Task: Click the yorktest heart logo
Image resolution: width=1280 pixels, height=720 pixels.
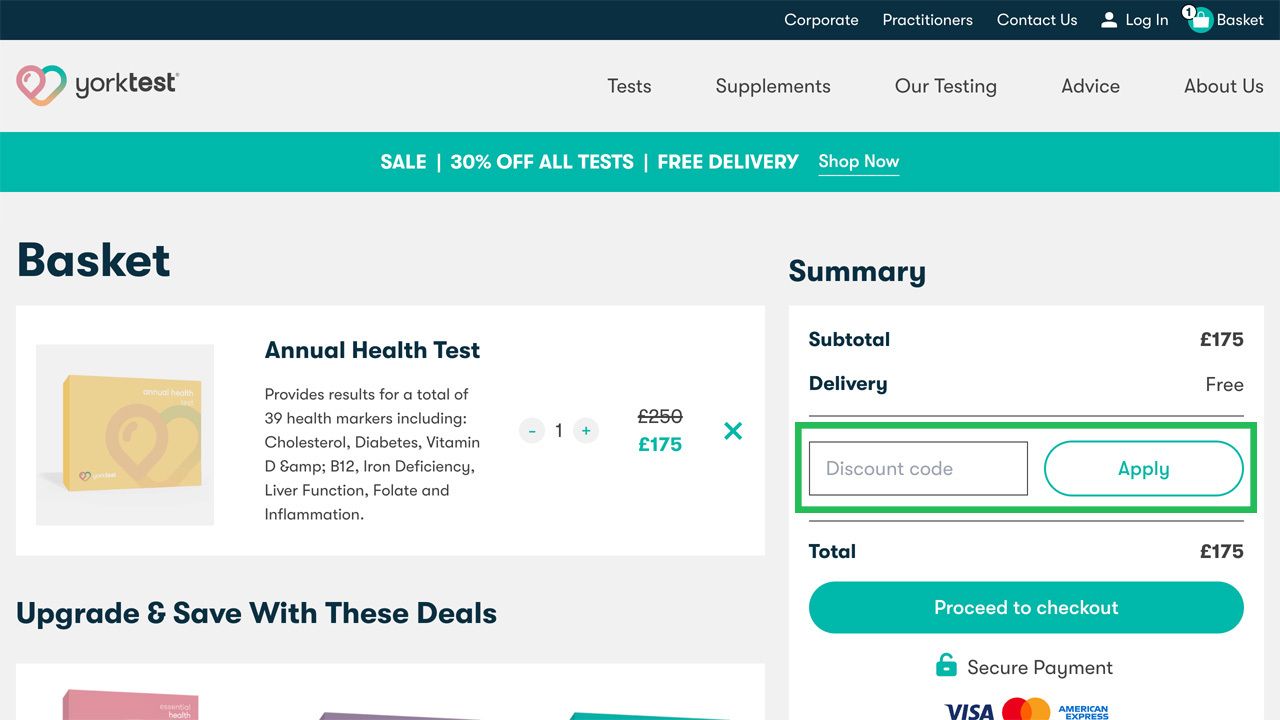Action: click(40, 86)
